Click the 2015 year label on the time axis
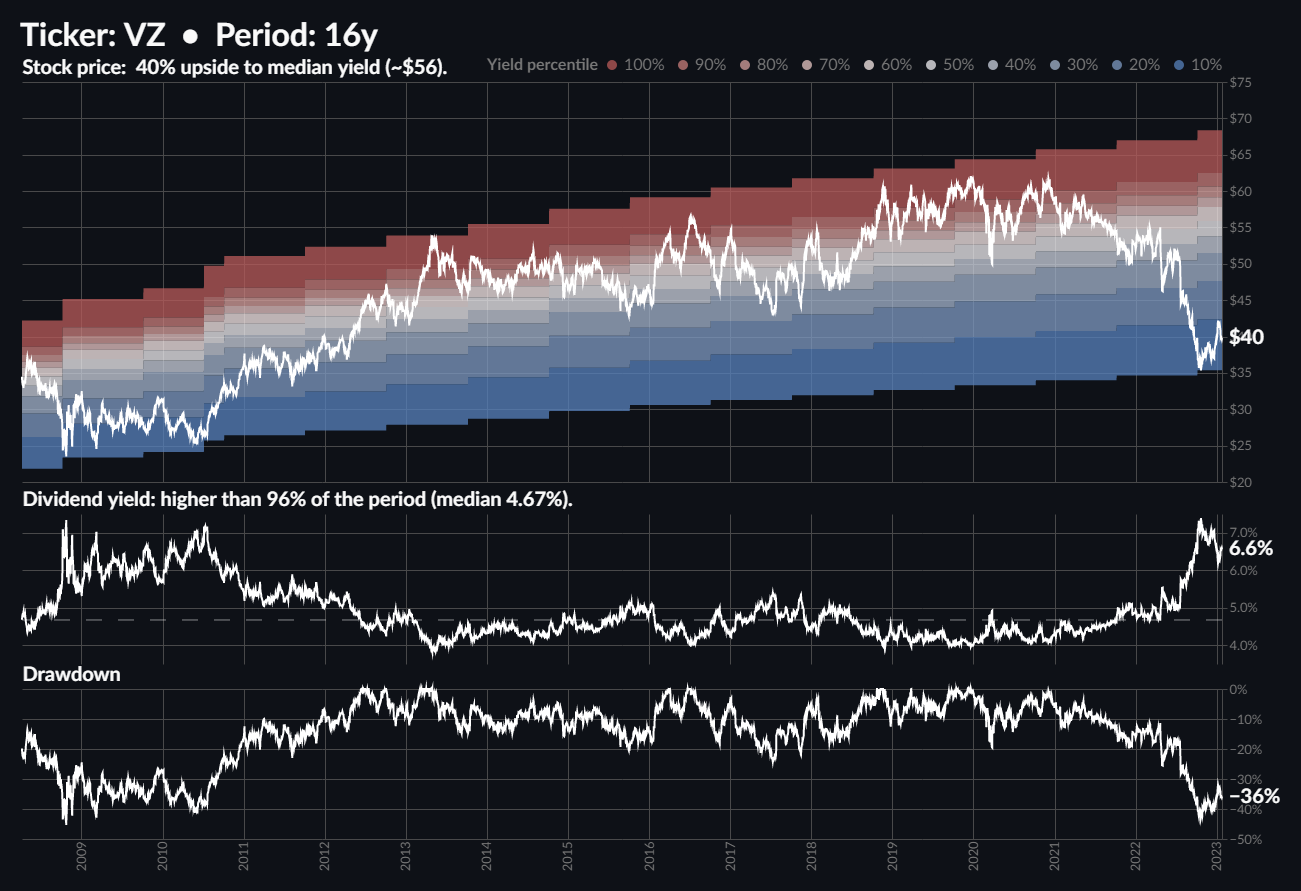The width and height of the screenshot is (1301, 891). [x=568, y=858]
